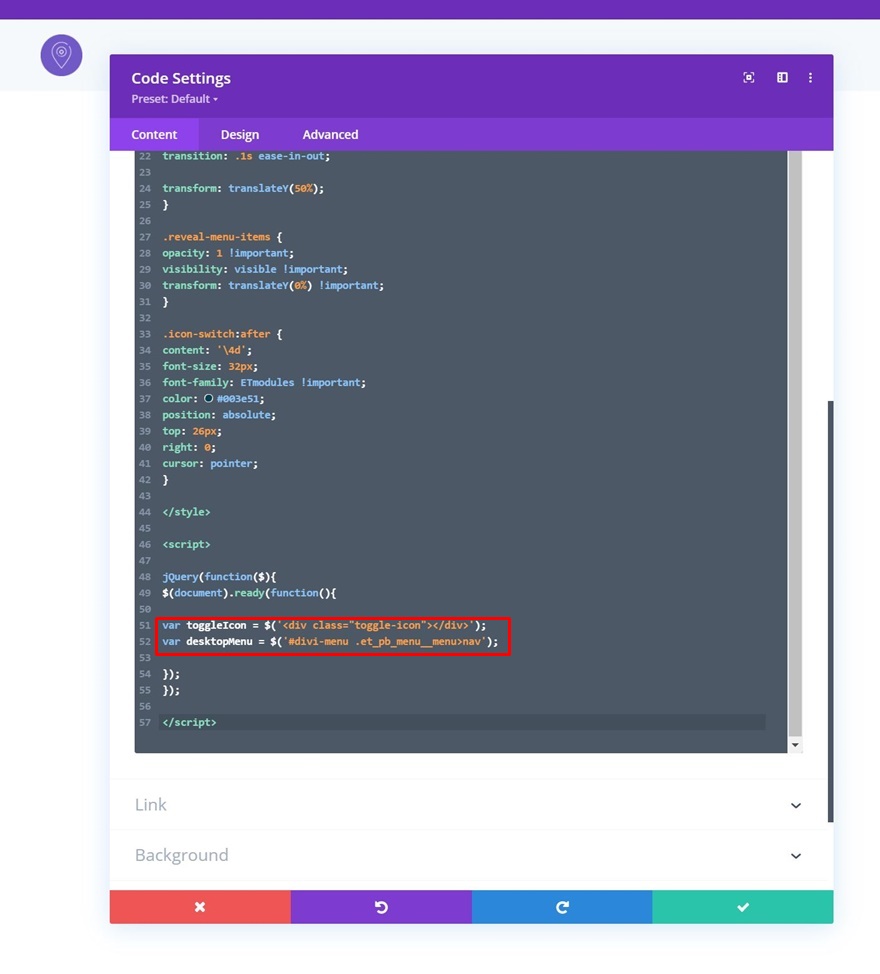Screen dimensions: 880x974
Task: Open the Preset: Default dropdown
Action: tap(175, 99)
